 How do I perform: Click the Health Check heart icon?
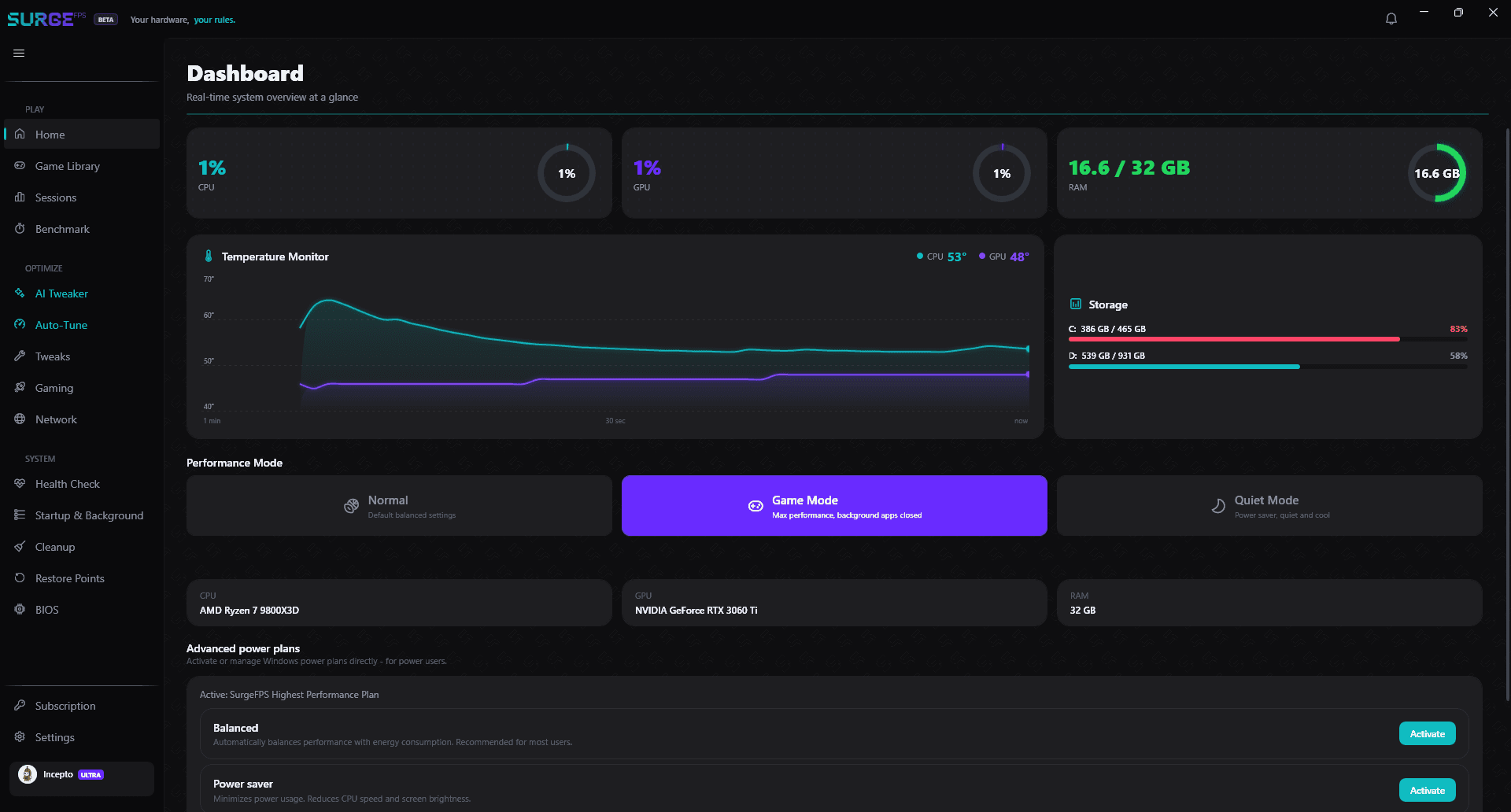pos(20,483)
